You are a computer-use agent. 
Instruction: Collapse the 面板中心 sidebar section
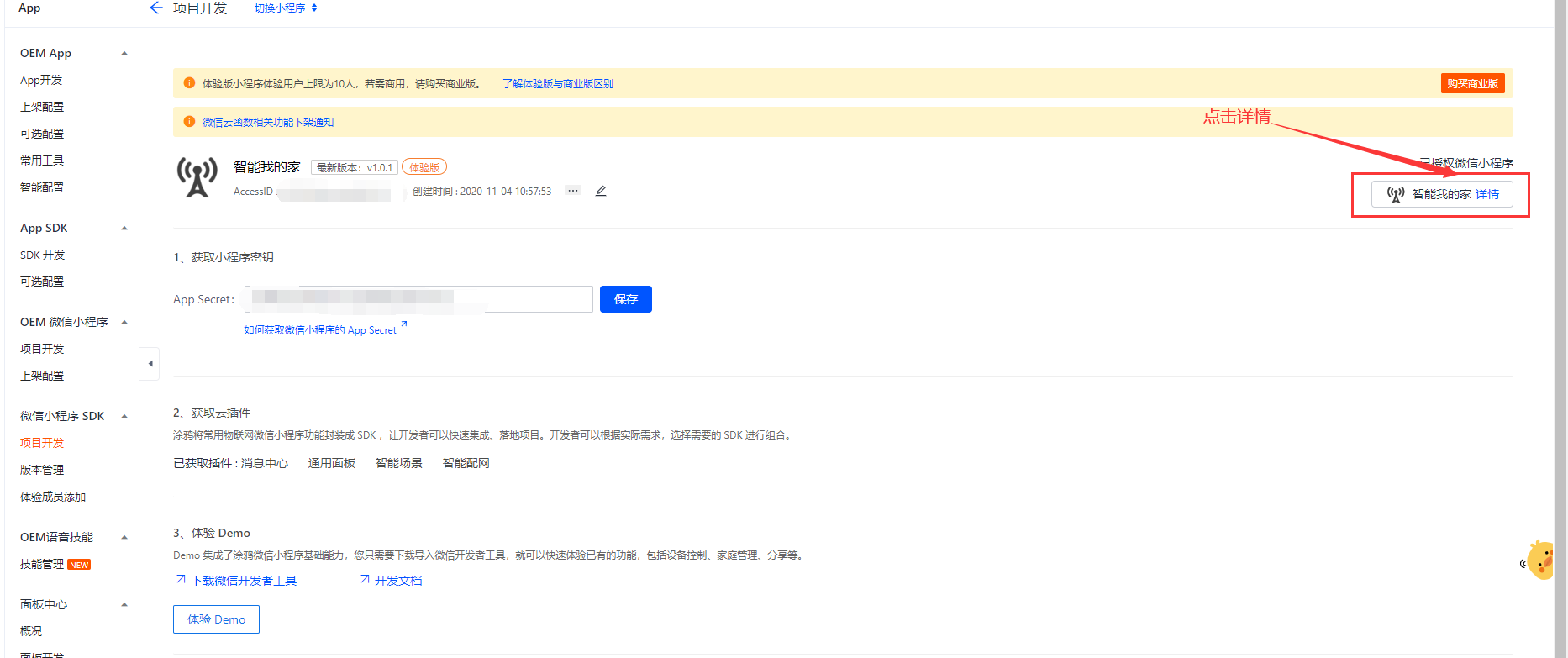124,604
